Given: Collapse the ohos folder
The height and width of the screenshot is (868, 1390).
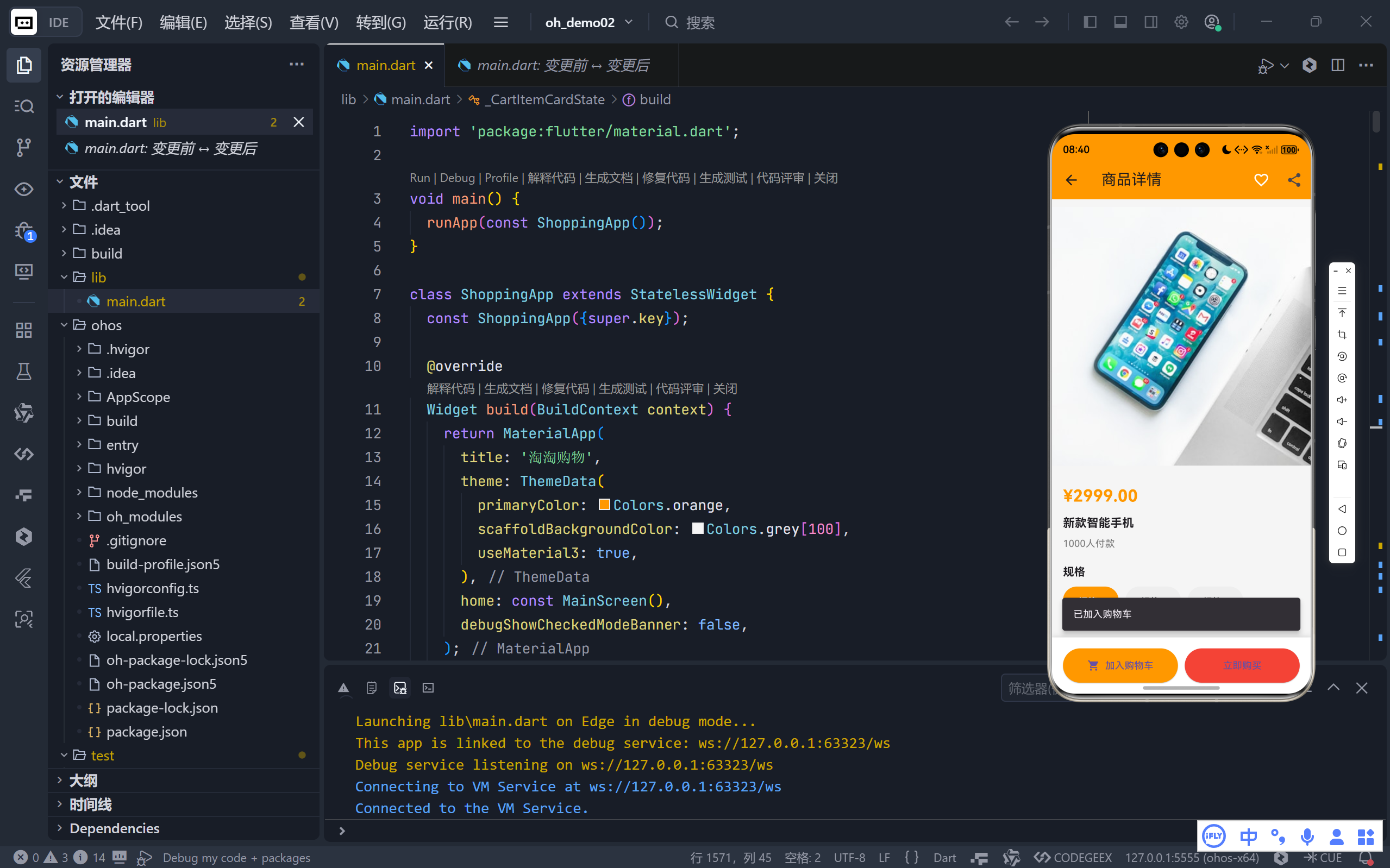Looking at the screenshot, I should click(x=105, y=325).
